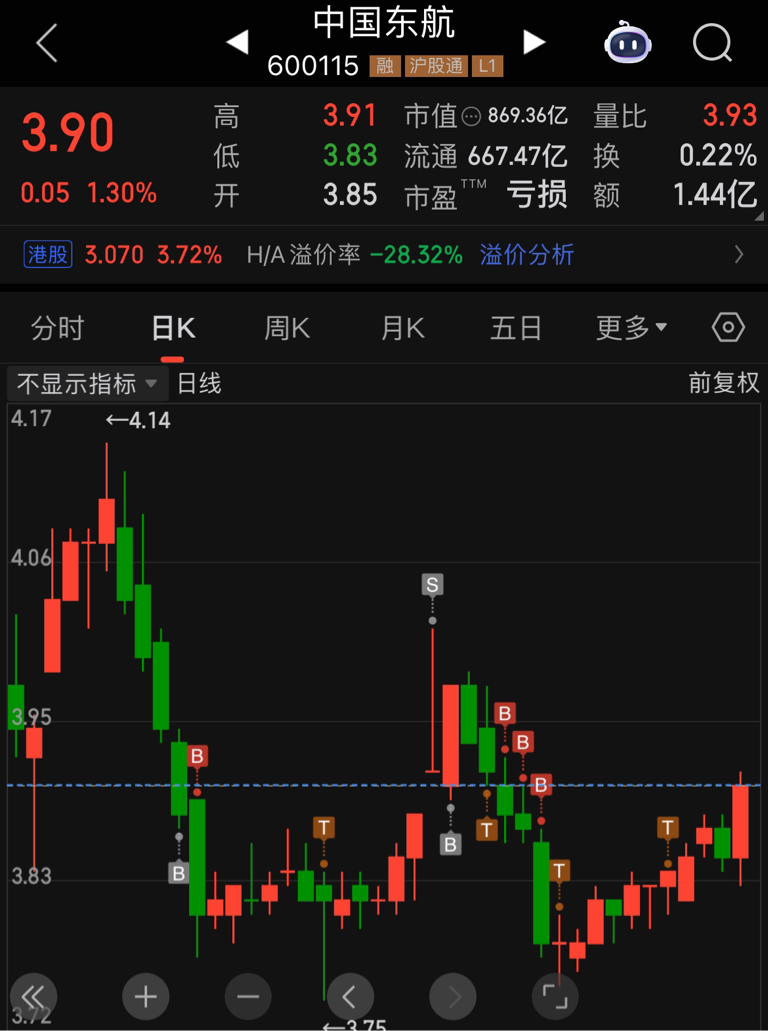The image size is (768, 1031).
Task: Expand the quote details corner triangle
Action: click(x=759, y=216)
